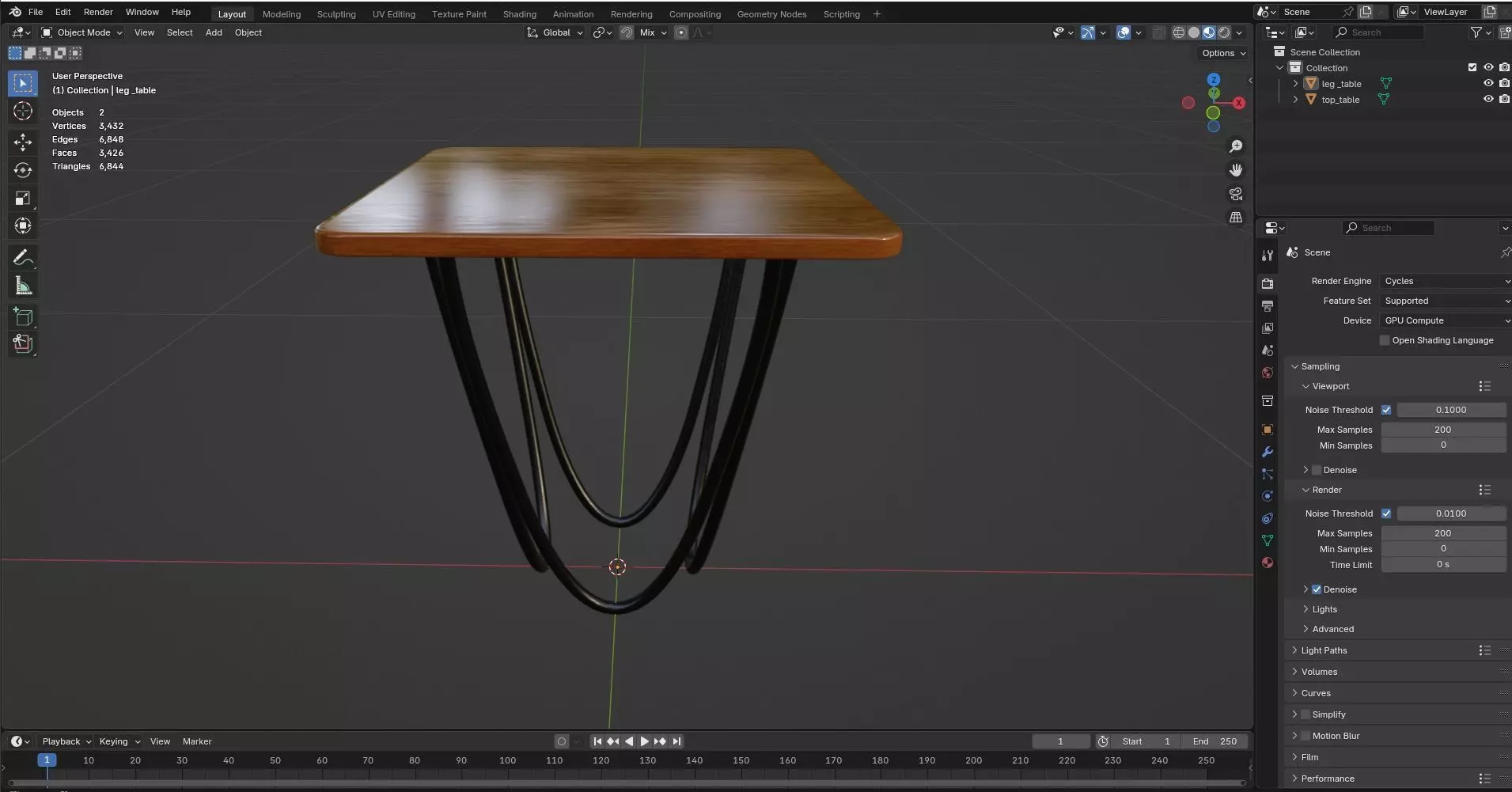The height and width of the screenshot is (792, 1512).
Task: Toggle the camera view icon
Action: pyautogui.click(x=1236, y=194)
